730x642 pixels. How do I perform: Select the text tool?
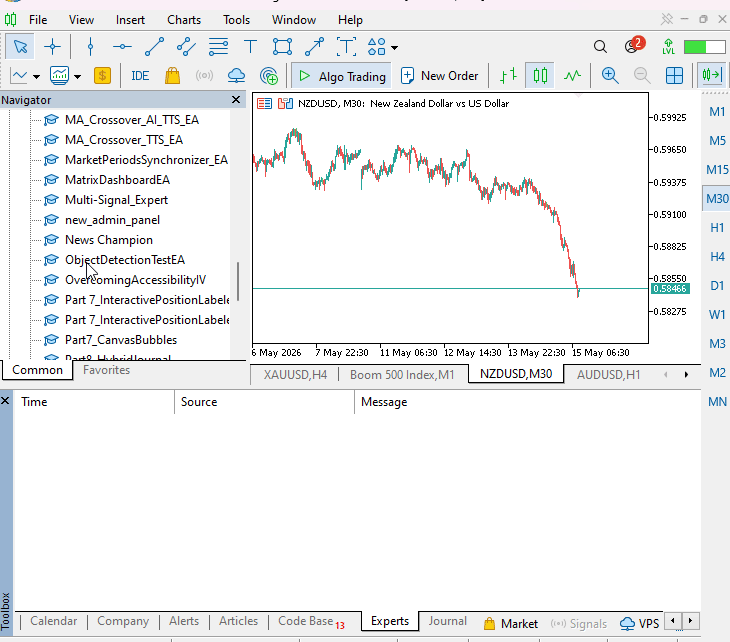(250, 47)
